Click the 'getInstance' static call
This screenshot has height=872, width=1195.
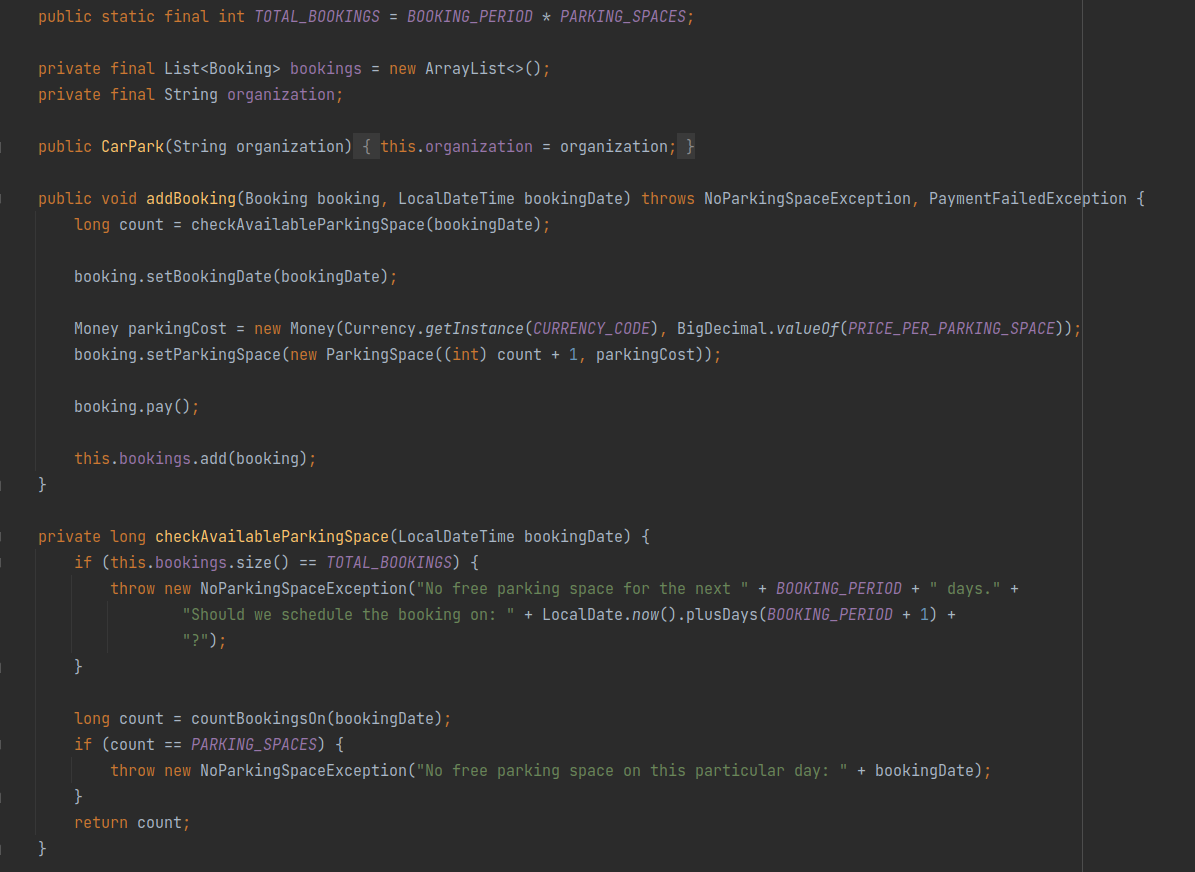474,329
